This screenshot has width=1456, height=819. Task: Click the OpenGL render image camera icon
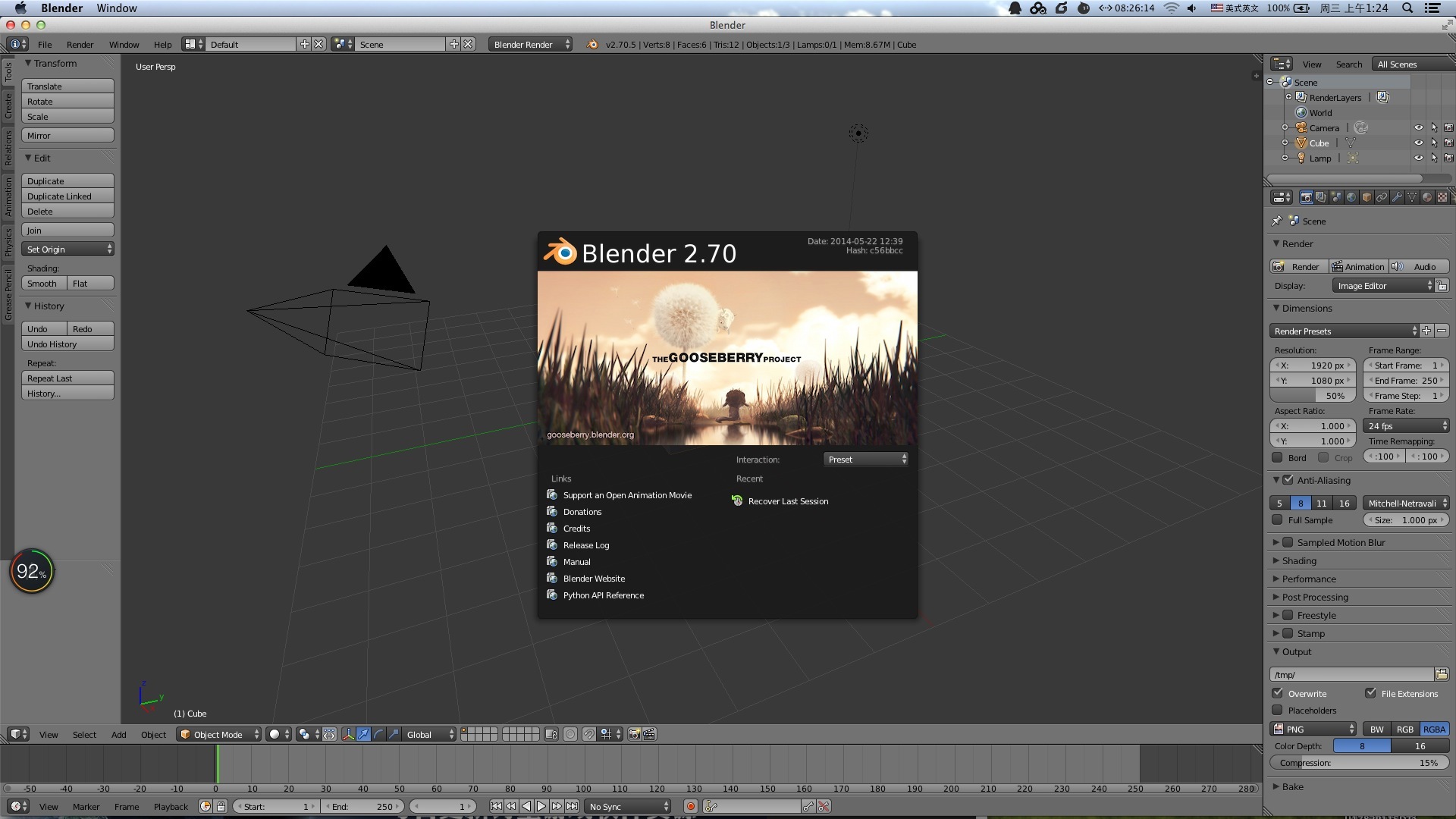click(634, 734)
